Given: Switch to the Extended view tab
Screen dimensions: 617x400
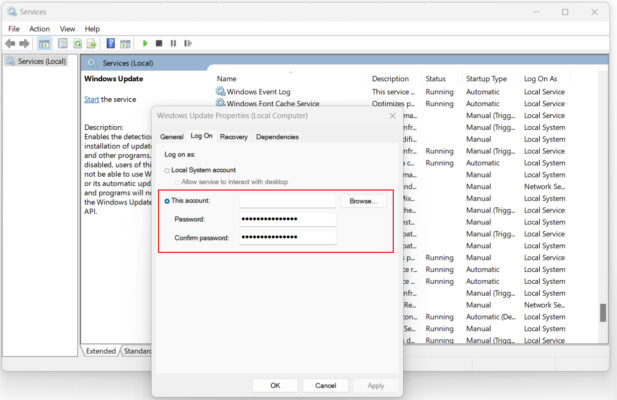Looking at the screenshot, I should [x=101, y=351].
